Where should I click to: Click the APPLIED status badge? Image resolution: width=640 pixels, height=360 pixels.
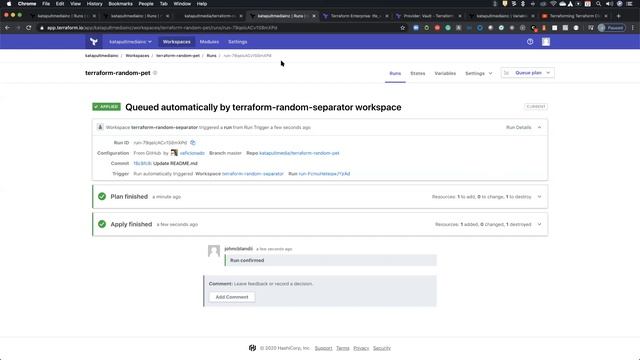[x=106, y=107]
